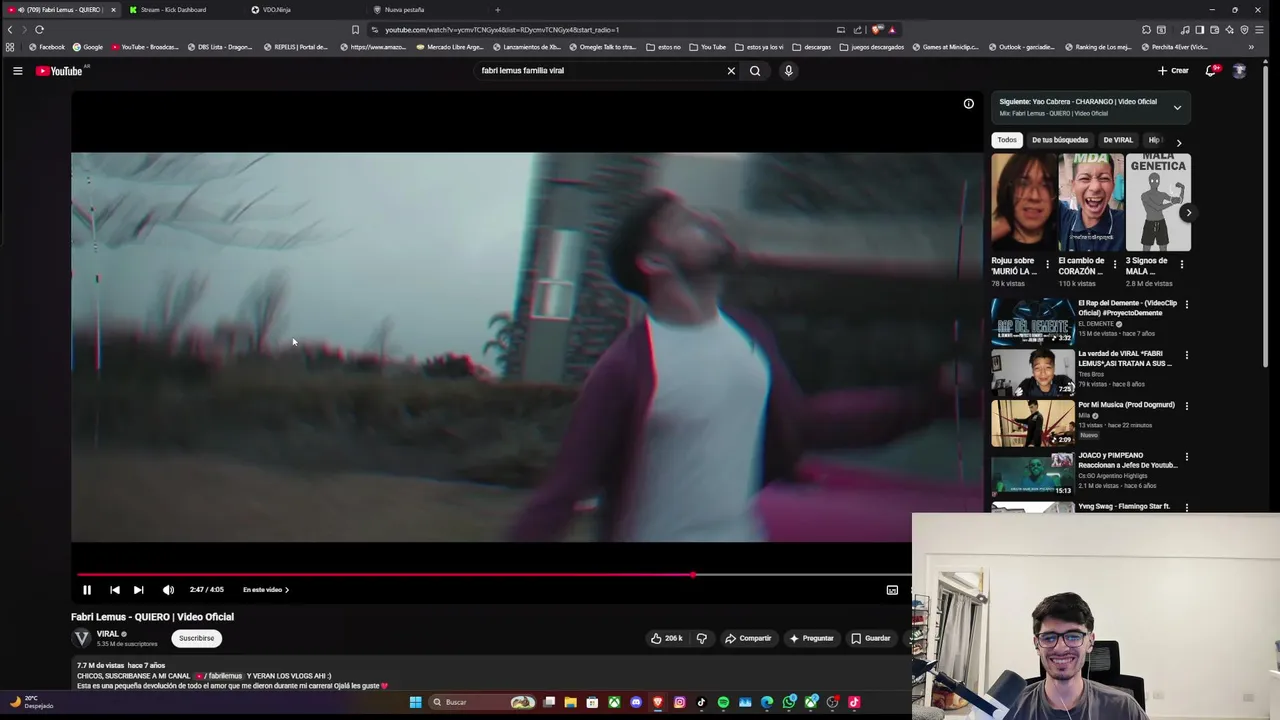This screenshot has width=1280, height=720.
Task: Open options for 'Por Mi Musica' video
Action: click(1187, 406)
